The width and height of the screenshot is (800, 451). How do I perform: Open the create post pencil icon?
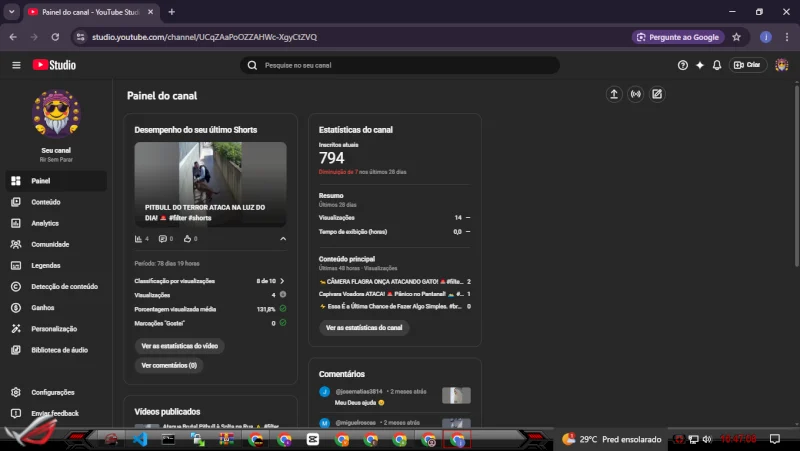coord(657,95)
